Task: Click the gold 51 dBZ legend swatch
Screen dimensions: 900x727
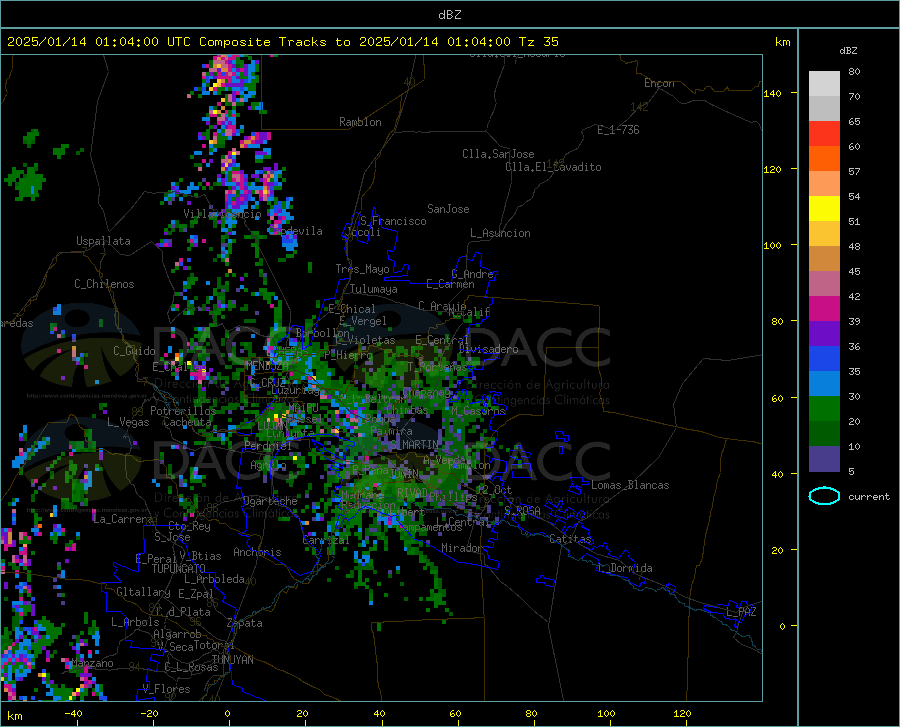Action: pyautogui.click(x=824, y=234)
